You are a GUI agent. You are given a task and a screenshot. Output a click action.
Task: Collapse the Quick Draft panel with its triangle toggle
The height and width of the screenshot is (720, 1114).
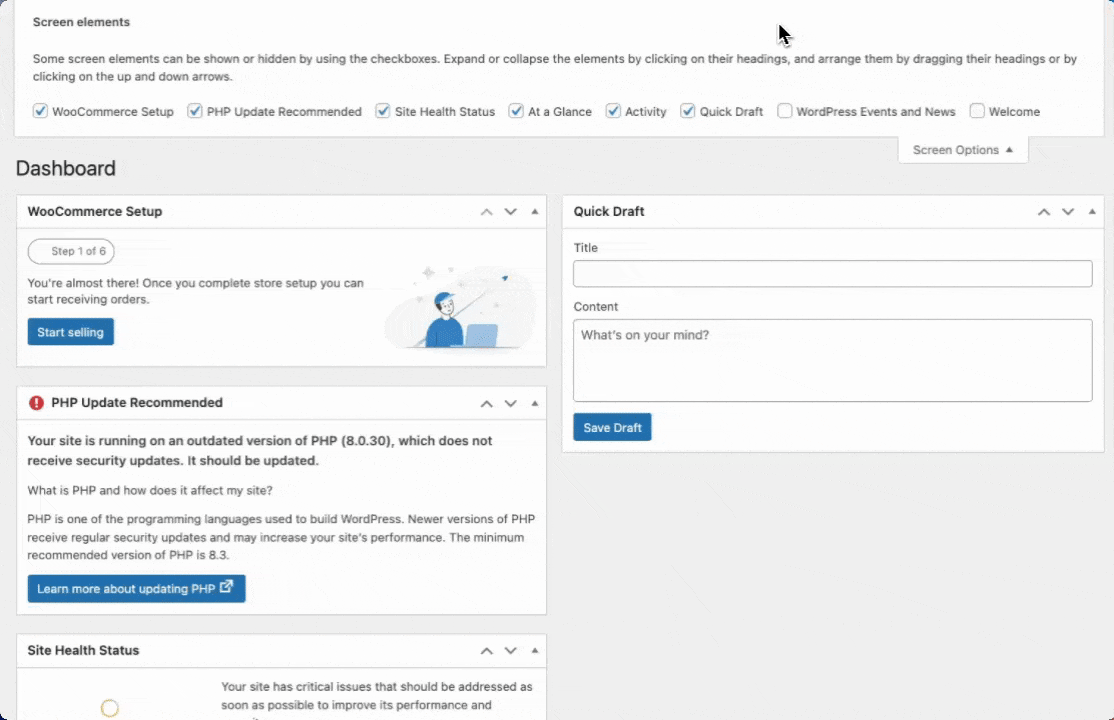coord(1091,211)
